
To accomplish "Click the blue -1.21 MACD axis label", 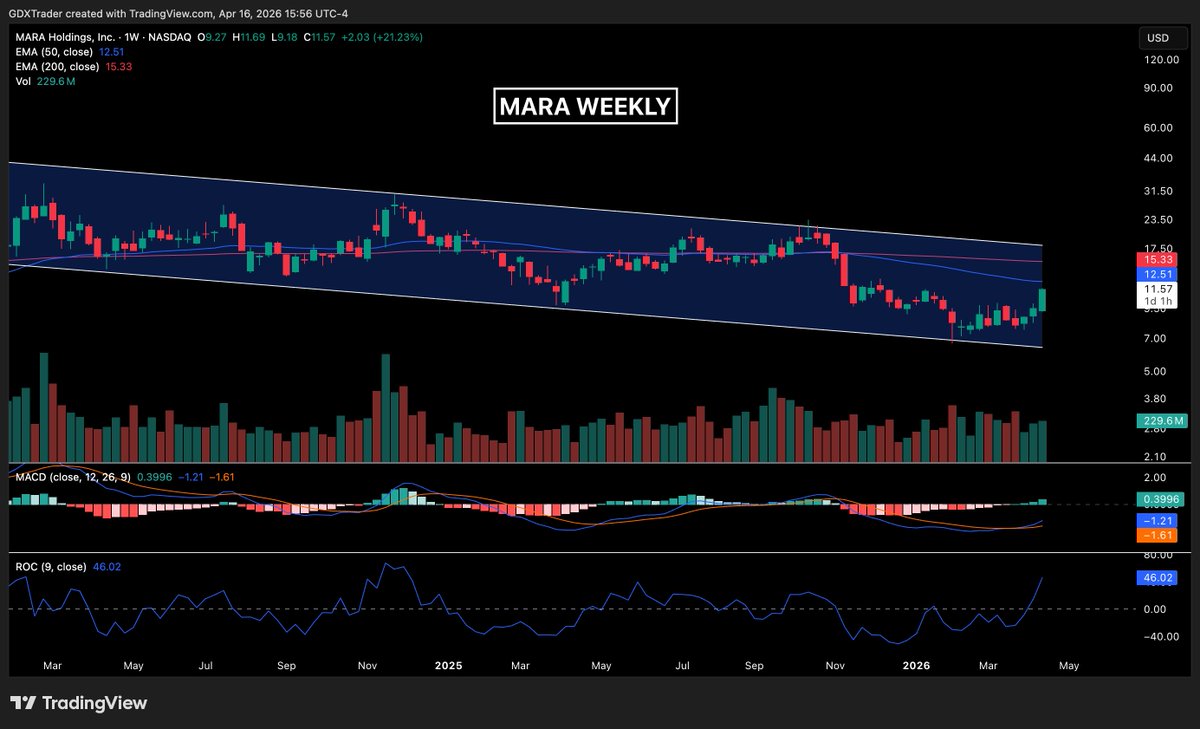I will pos(1157,521).
